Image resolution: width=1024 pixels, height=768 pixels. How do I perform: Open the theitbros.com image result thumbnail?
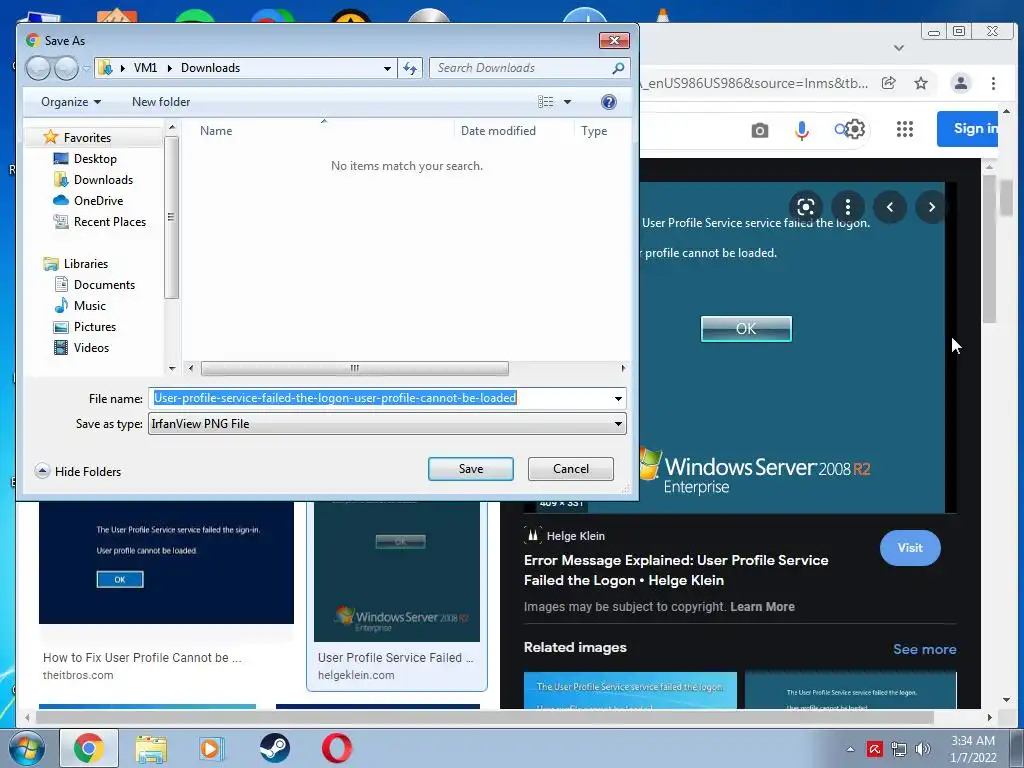[166, 562]
